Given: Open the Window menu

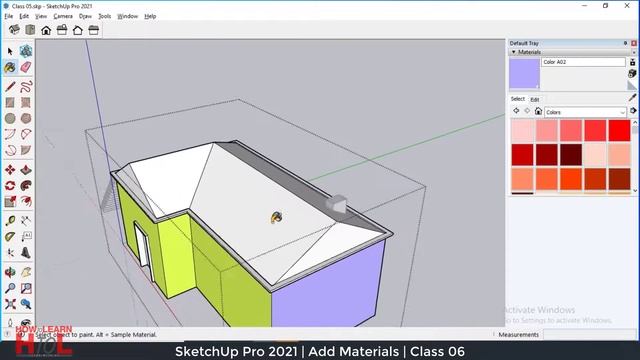Looking at the screenshot, I should [127, 16].
